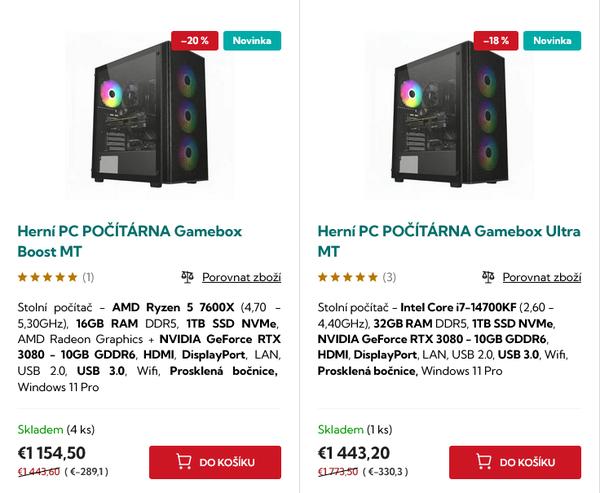This screenshot has width=600, height=493.
Task: Open Gamebox Boost MT product image
Action: pos(148,117)
